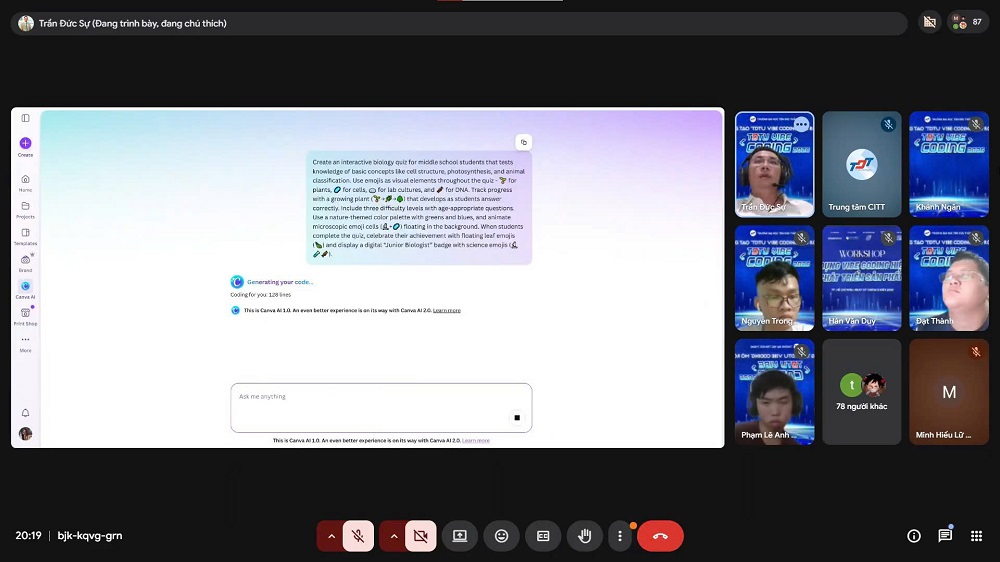Turn on captions button

(x=543, y=536)
